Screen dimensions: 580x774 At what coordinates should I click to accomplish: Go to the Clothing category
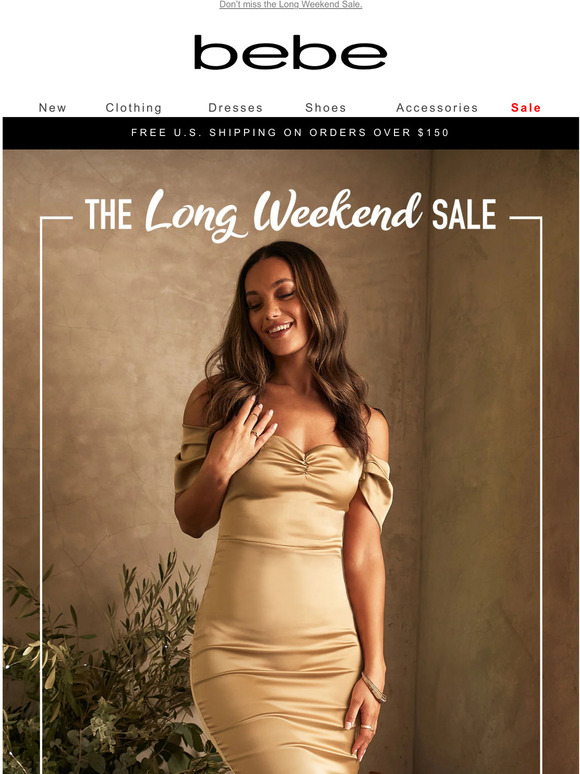tap(134, 108)
